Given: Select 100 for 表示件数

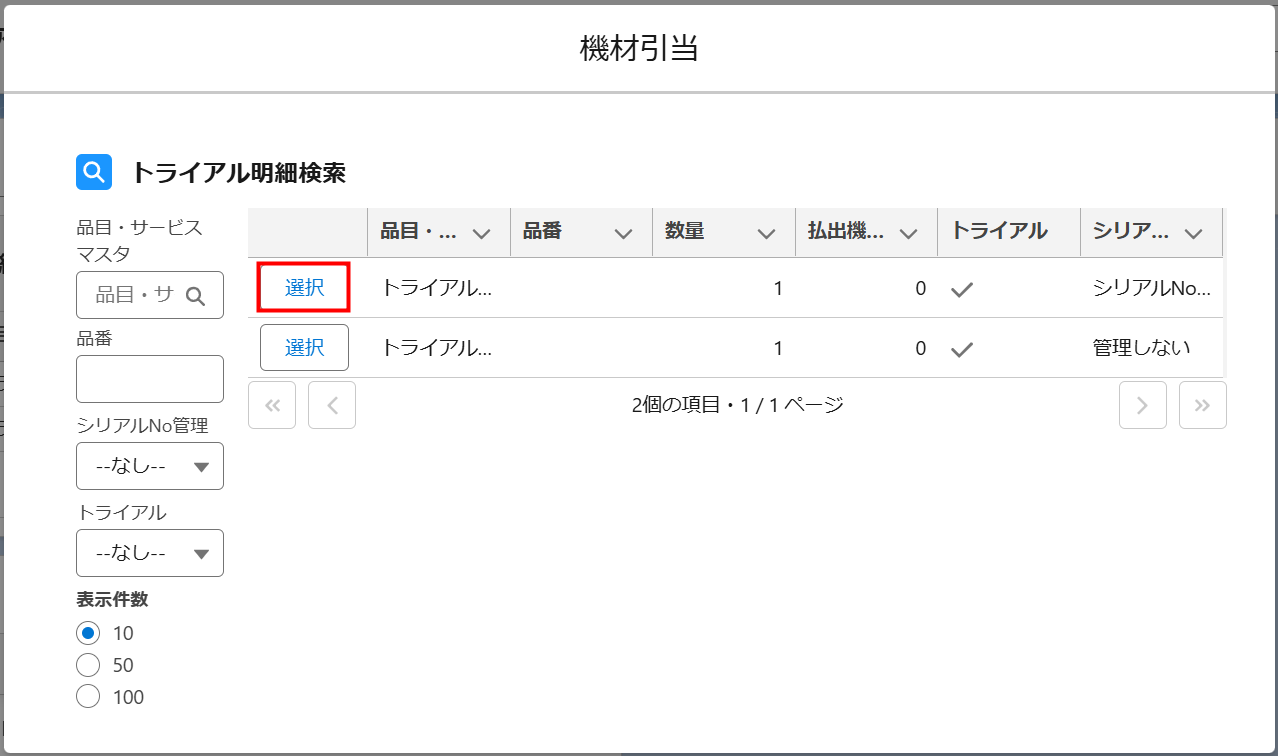Looking at the screenshot, I should [88, 697].
